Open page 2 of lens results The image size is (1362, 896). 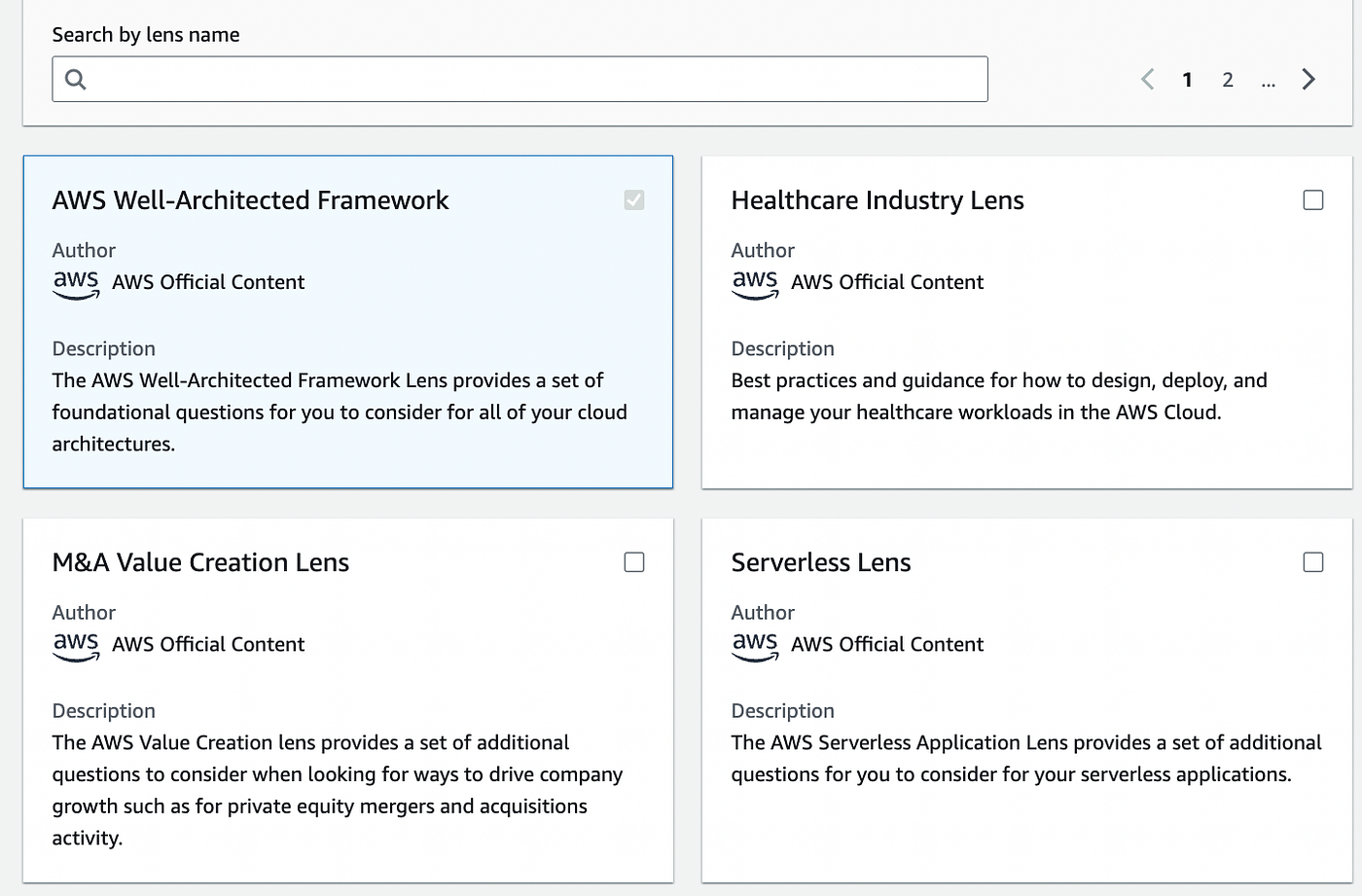1228,80
